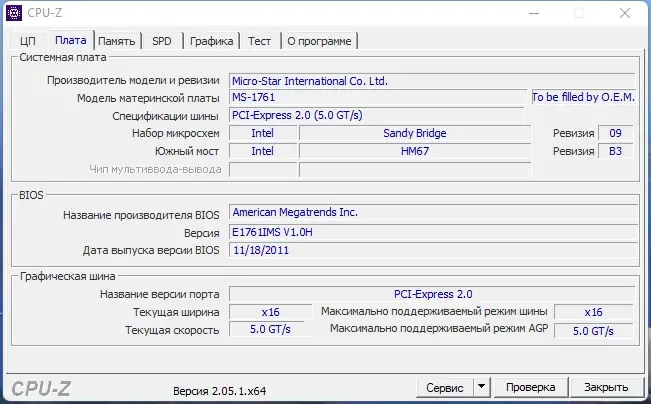The height and width of the screenshot is (404, 651).
Task: Select the Текущая скорость 5.0 GT/s value
Action: pos(267,330)
